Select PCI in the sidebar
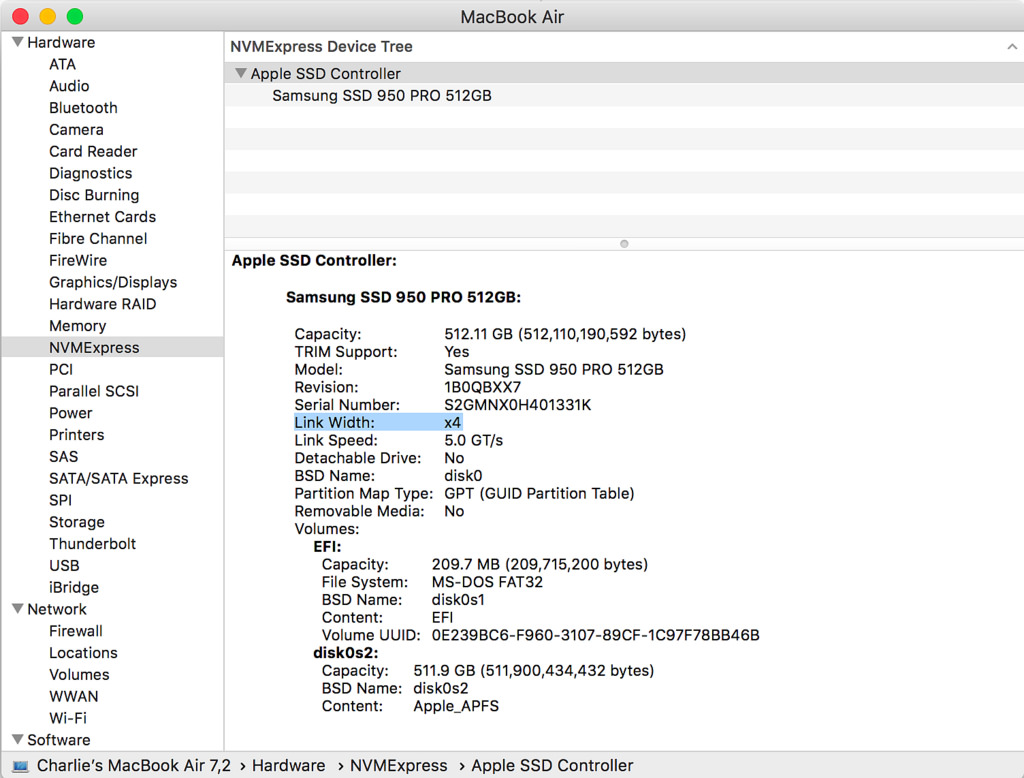The image size is (1024, 778). [x=61, y=369]
